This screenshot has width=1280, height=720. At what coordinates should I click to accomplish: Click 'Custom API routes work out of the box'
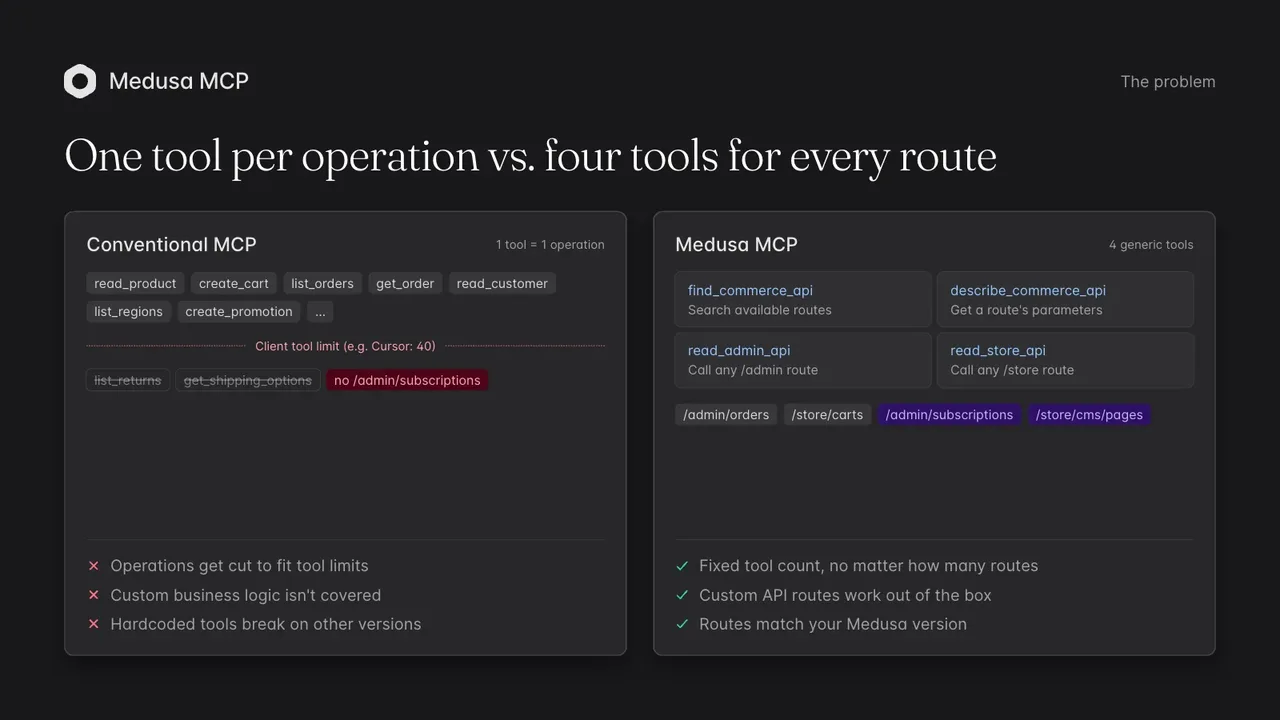point(845,595)
